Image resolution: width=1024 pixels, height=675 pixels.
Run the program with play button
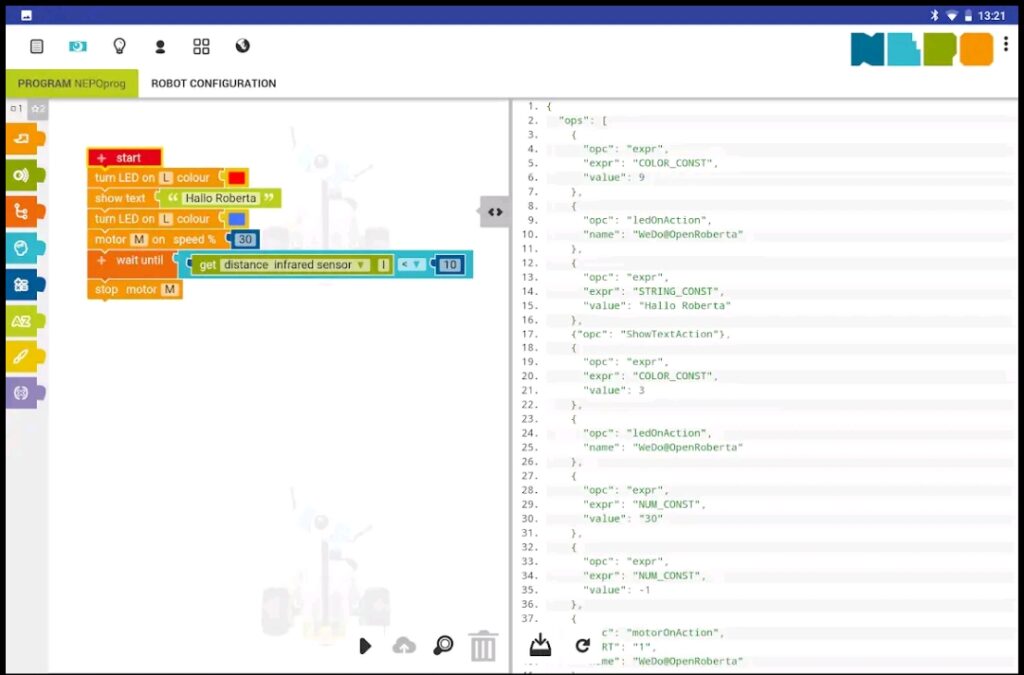click(365, 646)
